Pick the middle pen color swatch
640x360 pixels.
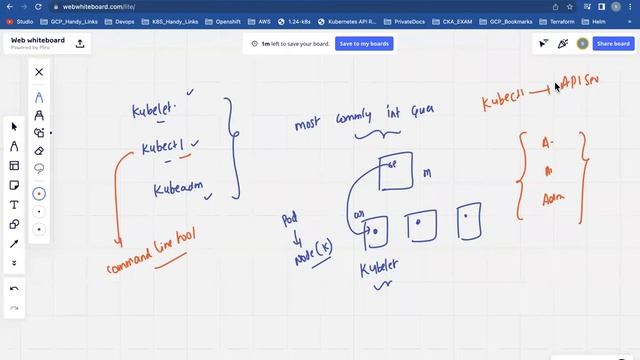(39, 212)
